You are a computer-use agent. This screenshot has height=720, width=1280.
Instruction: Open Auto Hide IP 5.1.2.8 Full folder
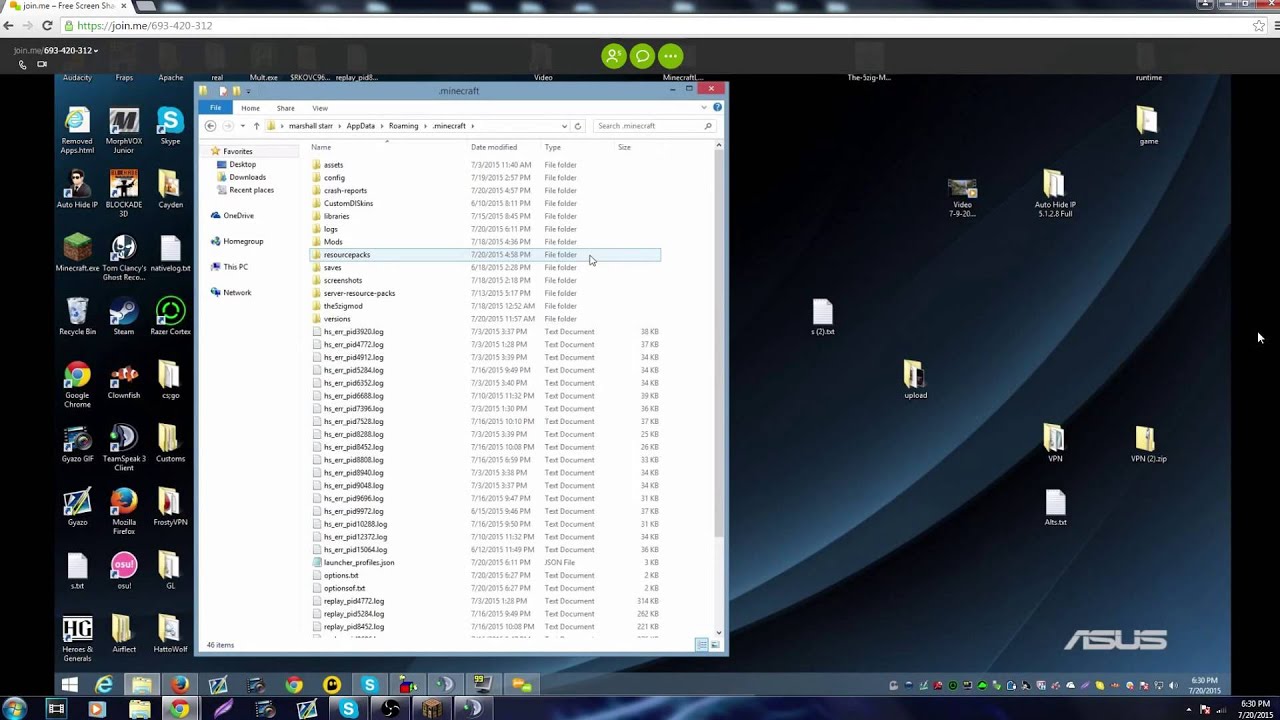point(1055,193)
